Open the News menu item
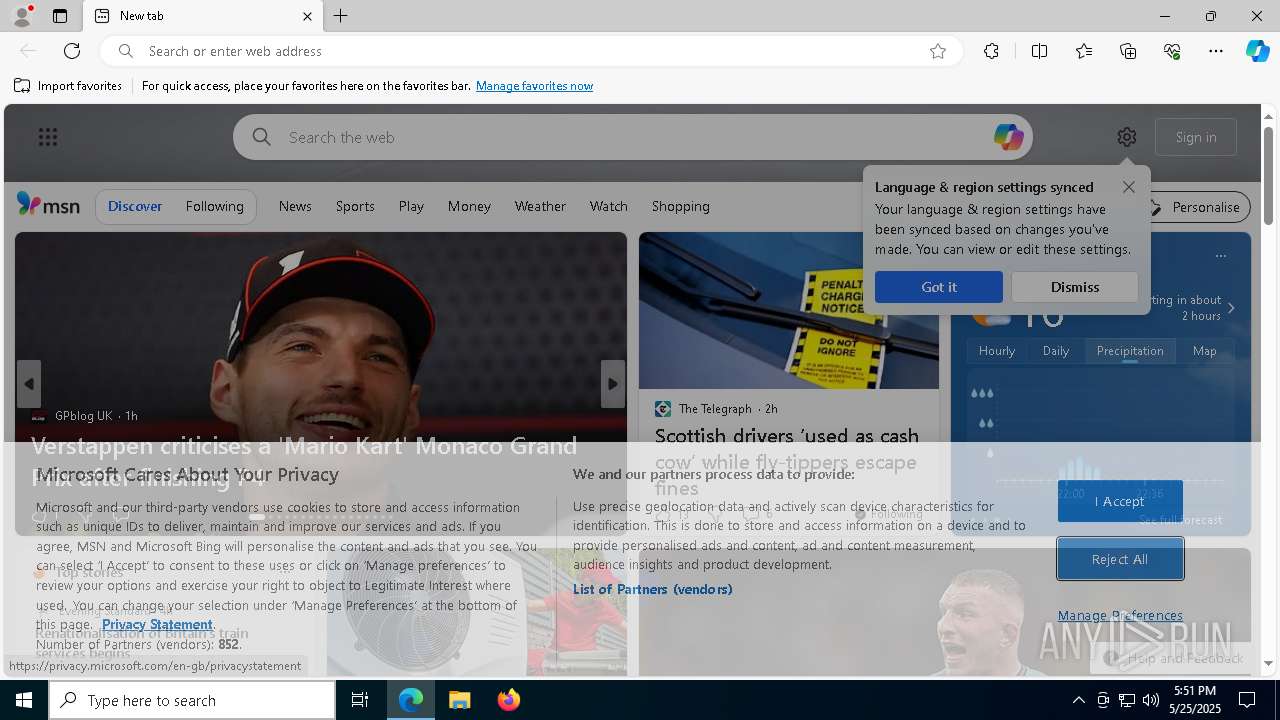 pyautogui.click(x=295, y=206)
